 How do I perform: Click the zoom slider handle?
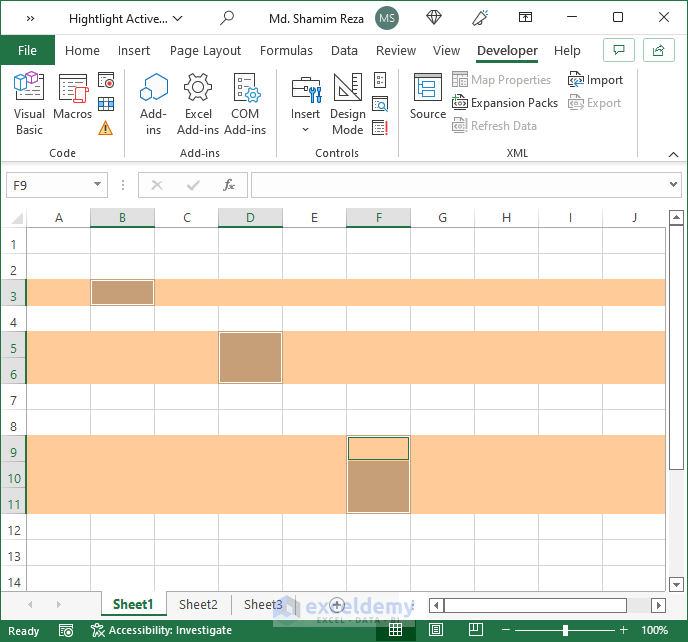565,631
